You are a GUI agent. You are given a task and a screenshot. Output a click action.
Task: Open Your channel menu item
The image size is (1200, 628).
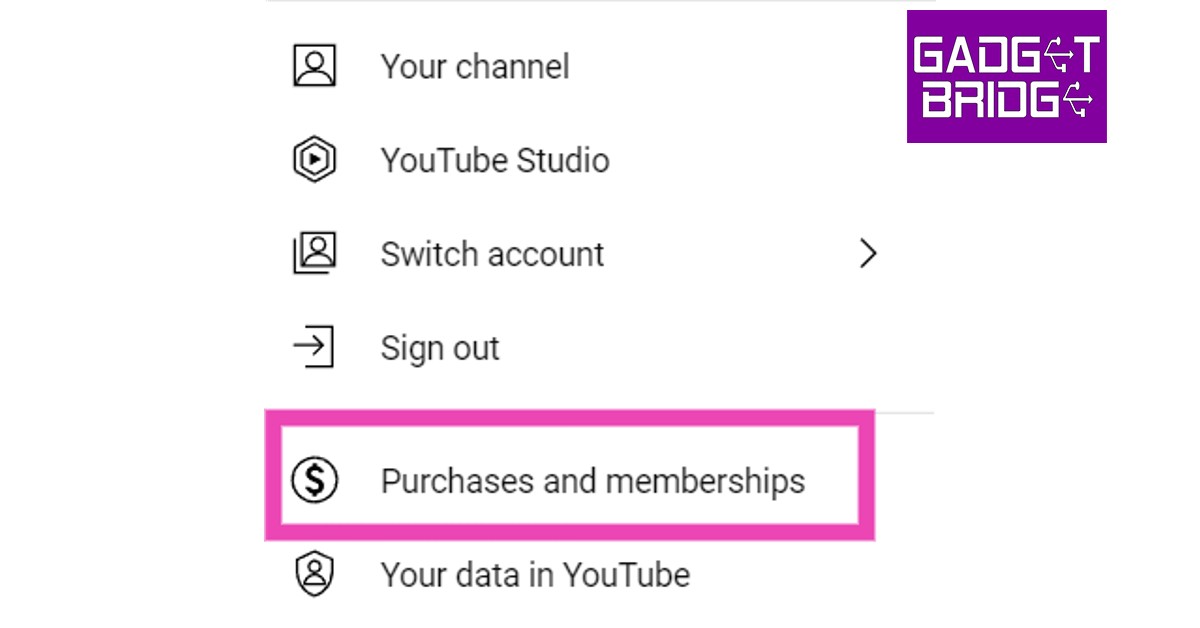pyautogui.click(x=475, y=67)
